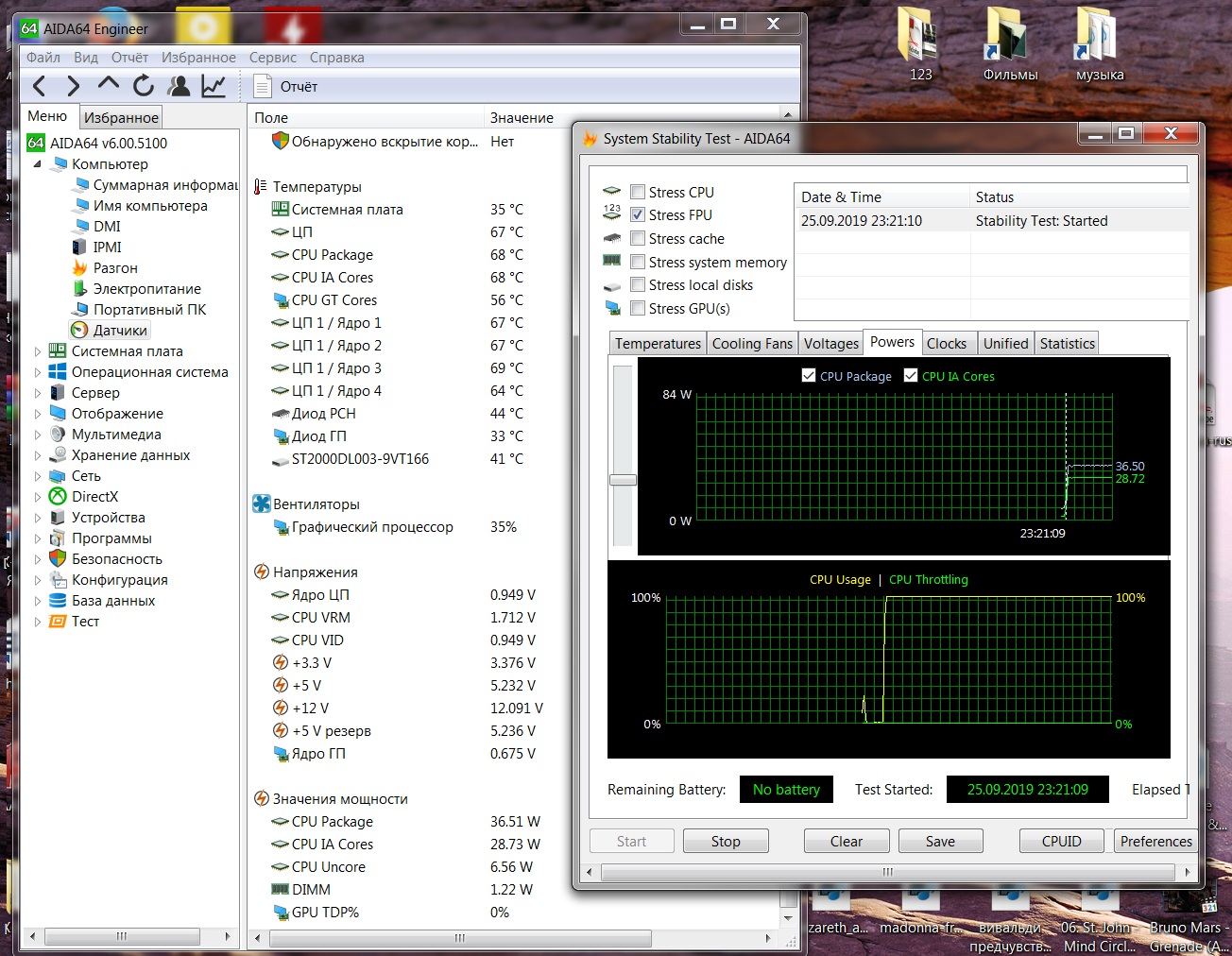Select the База данных tree node
Screen dimensions: 1232x956
(113, 601)
